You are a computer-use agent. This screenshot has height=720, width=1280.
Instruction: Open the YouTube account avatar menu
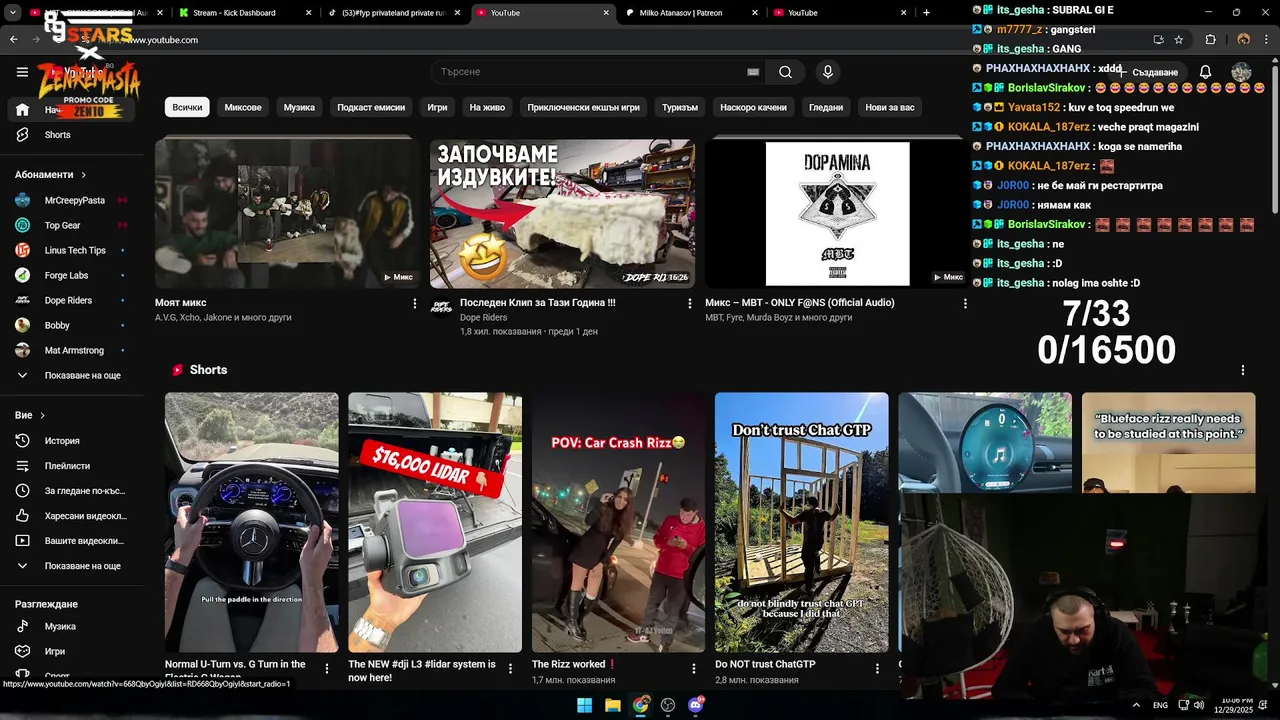point(1241,72)
